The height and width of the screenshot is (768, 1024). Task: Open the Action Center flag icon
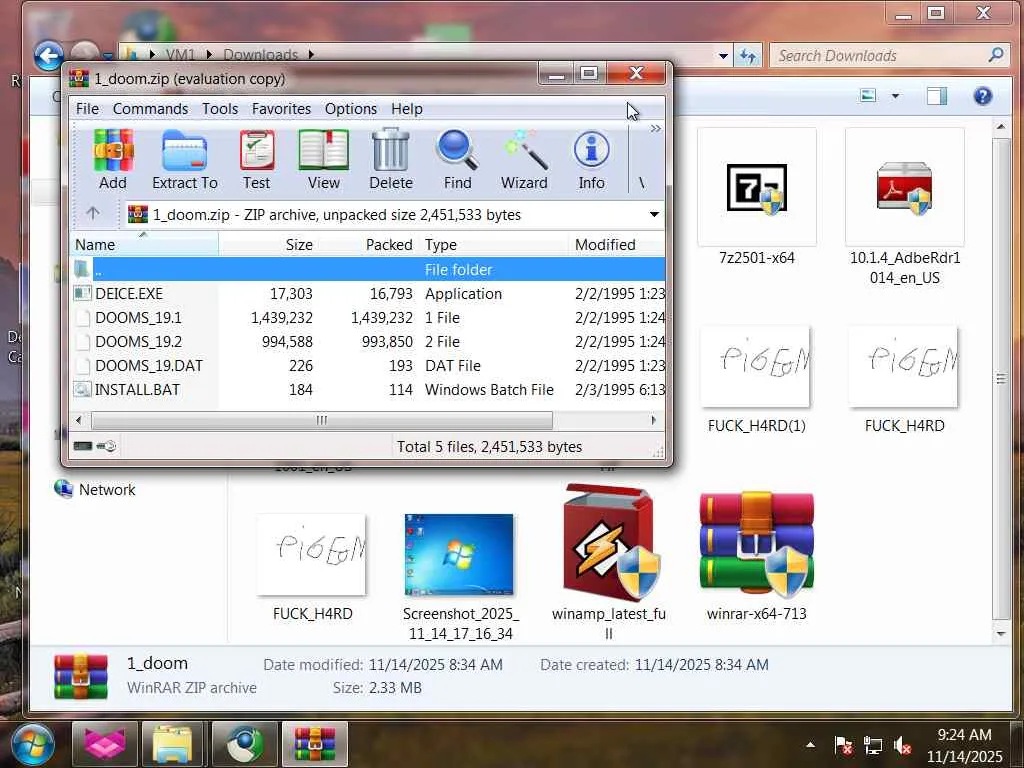point(843,745)
